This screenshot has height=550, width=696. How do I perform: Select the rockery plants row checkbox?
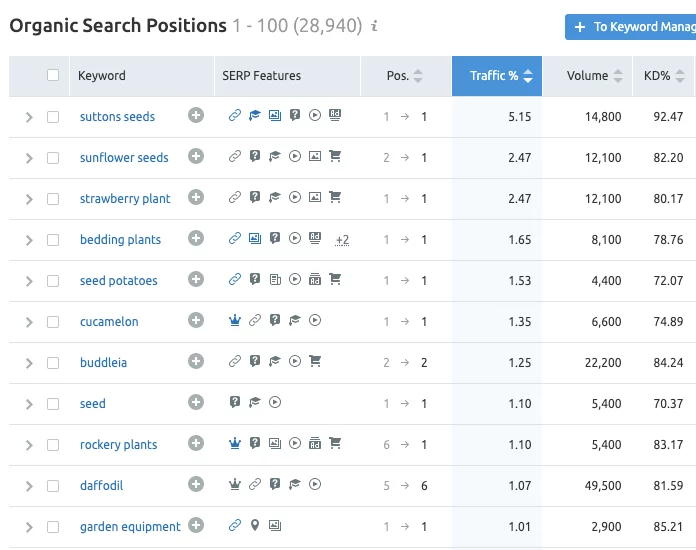tap(53, 445)
